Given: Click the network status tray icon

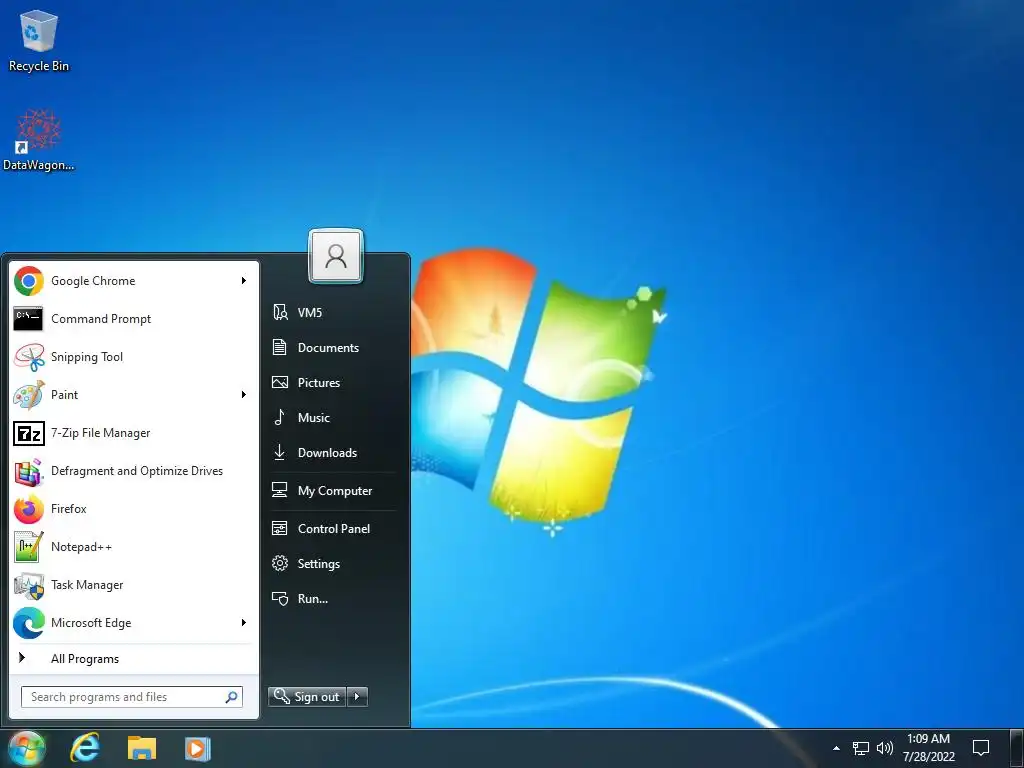Looking at the screenshot, I should [x=861, y=748].
